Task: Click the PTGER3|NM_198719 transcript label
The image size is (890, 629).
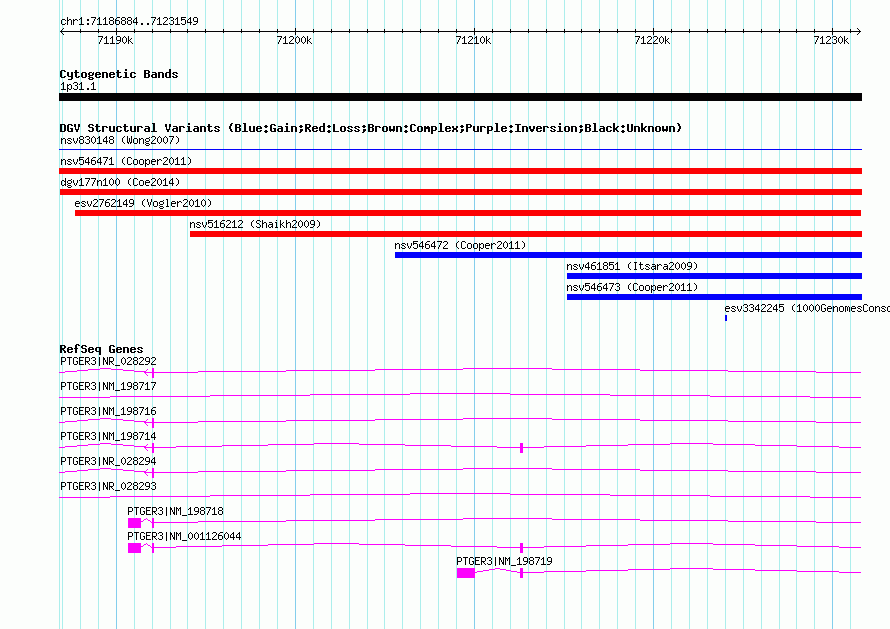Action: coord(504,561)
